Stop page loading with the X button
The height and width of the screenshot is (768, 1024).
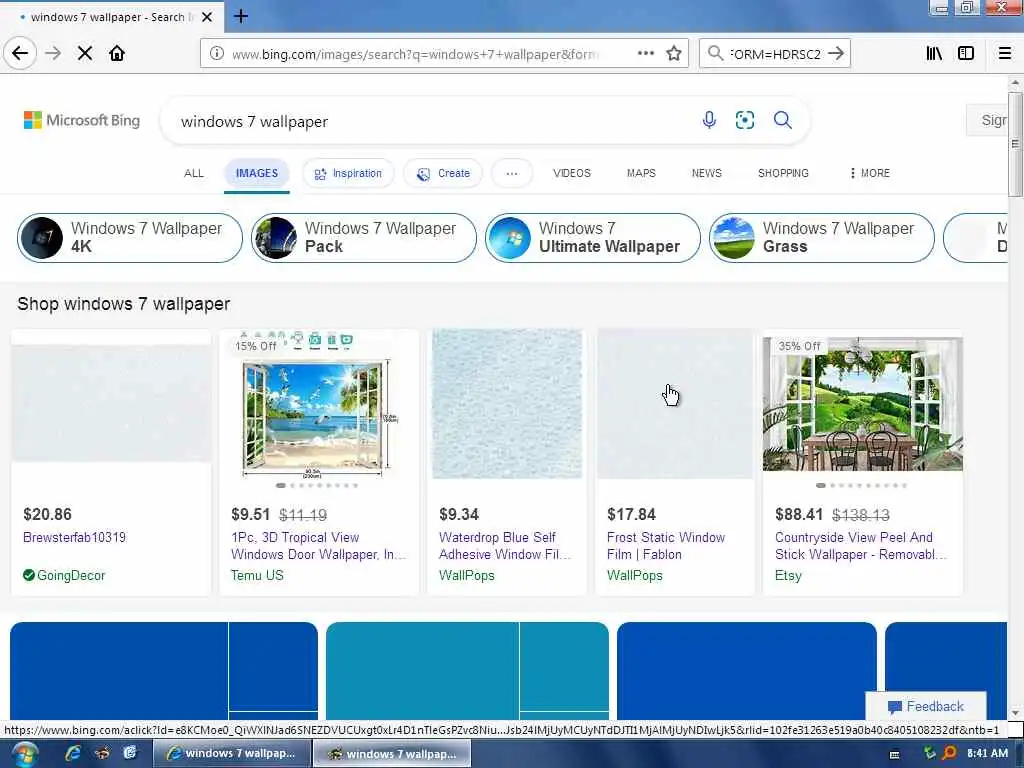pyautogui.click(x=85, y=54)
